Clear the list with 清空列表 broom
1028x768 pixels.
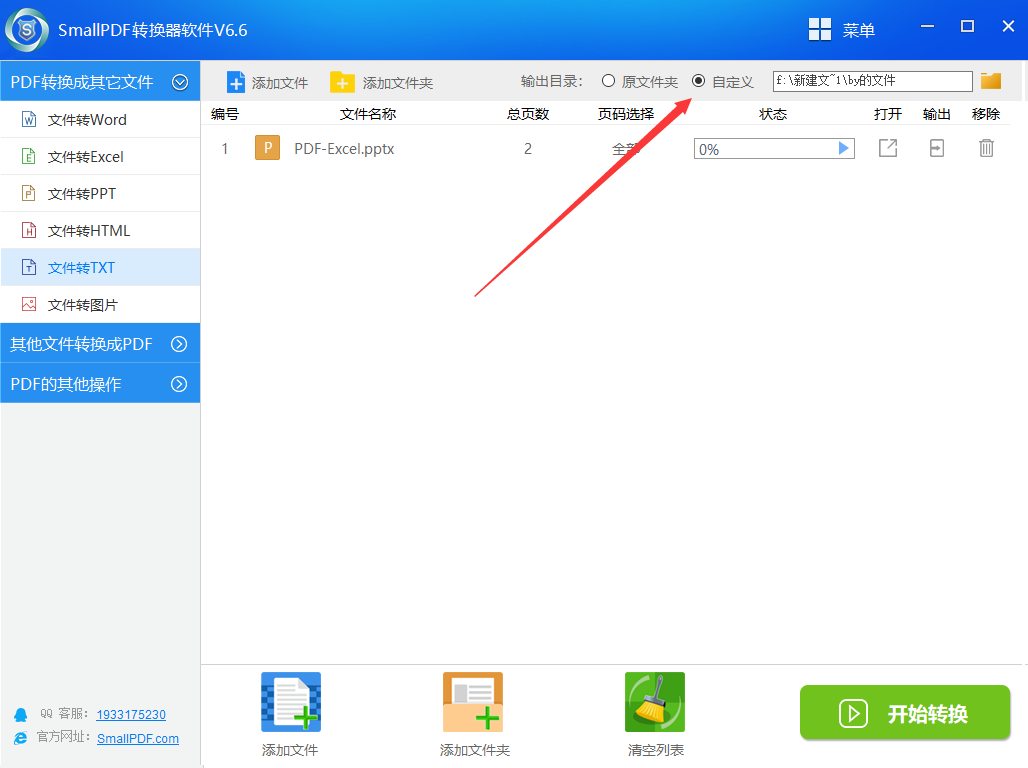click(655, 702)
